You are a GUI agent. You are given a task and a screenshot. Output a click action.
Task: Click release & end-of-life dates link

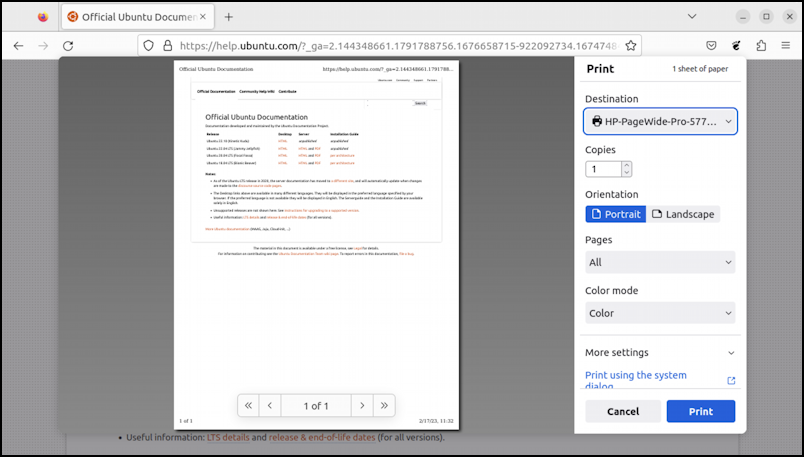(322, 438)
